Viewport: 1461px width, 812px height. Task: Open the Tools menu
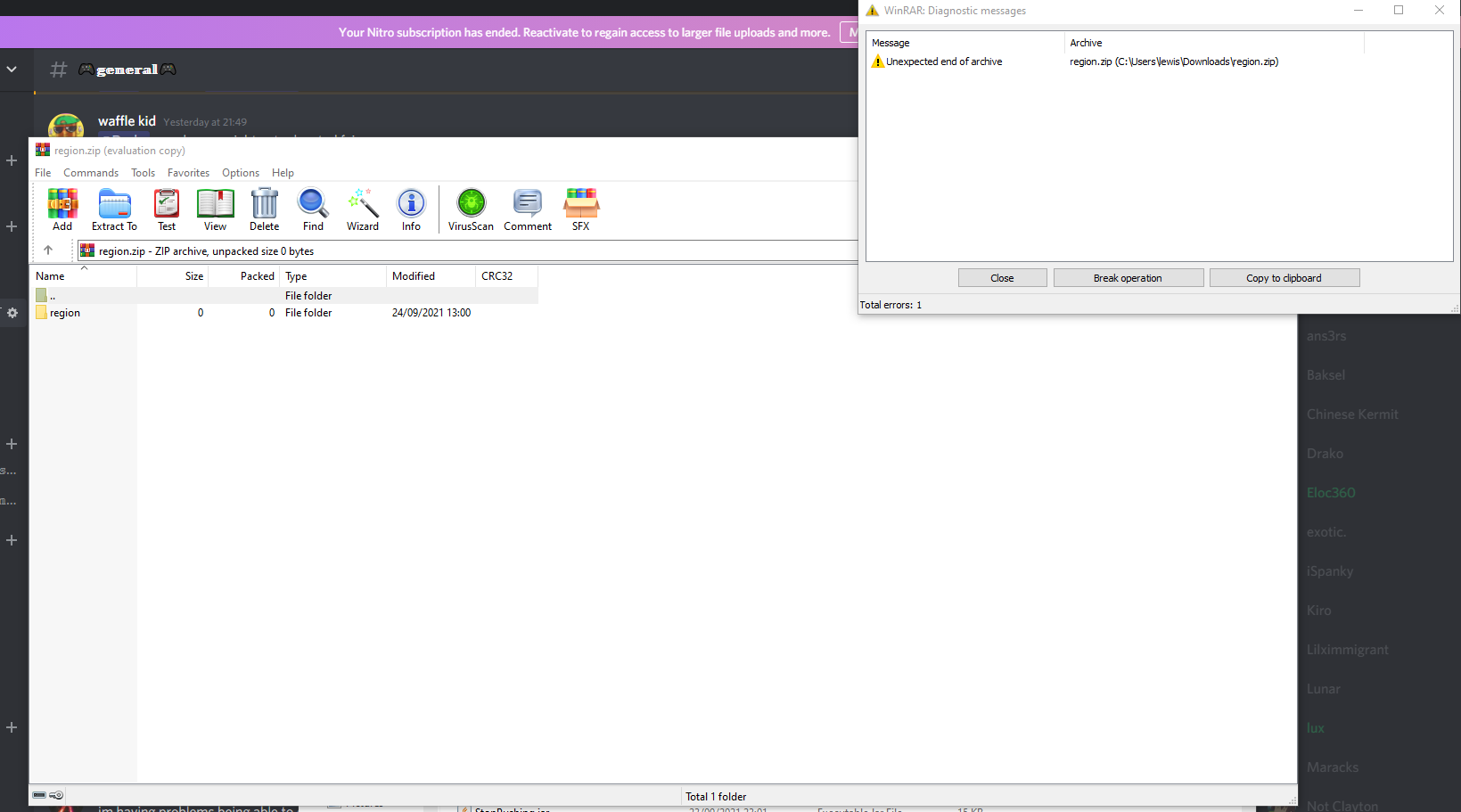point(143,173)
